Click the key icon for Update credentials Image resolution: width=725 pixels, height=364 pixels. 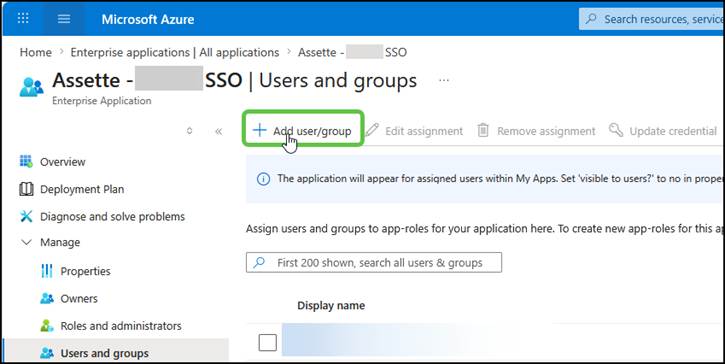tap(615, 130)
